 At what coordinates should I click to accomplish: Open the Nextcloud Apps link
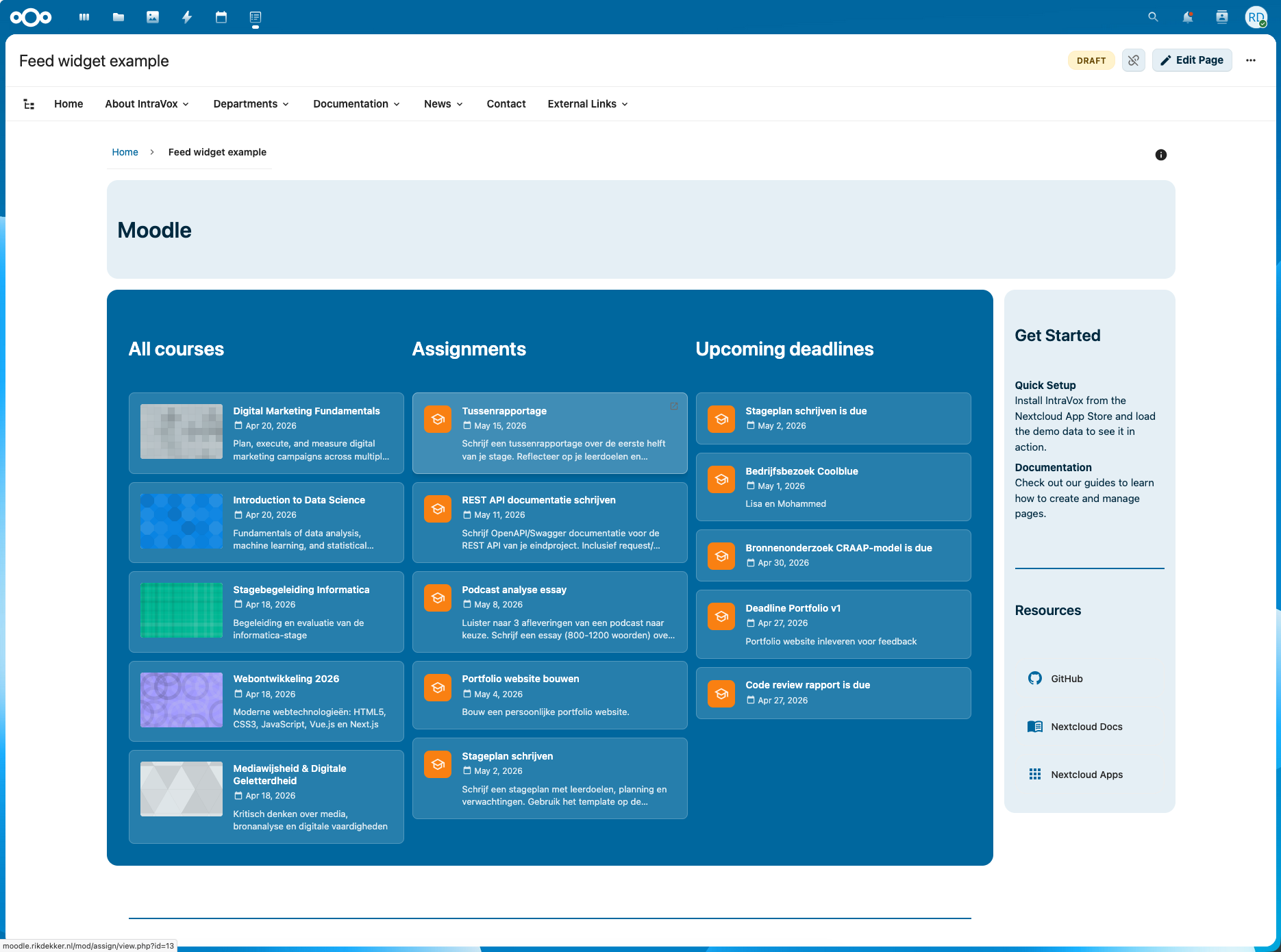point(1086,775)
